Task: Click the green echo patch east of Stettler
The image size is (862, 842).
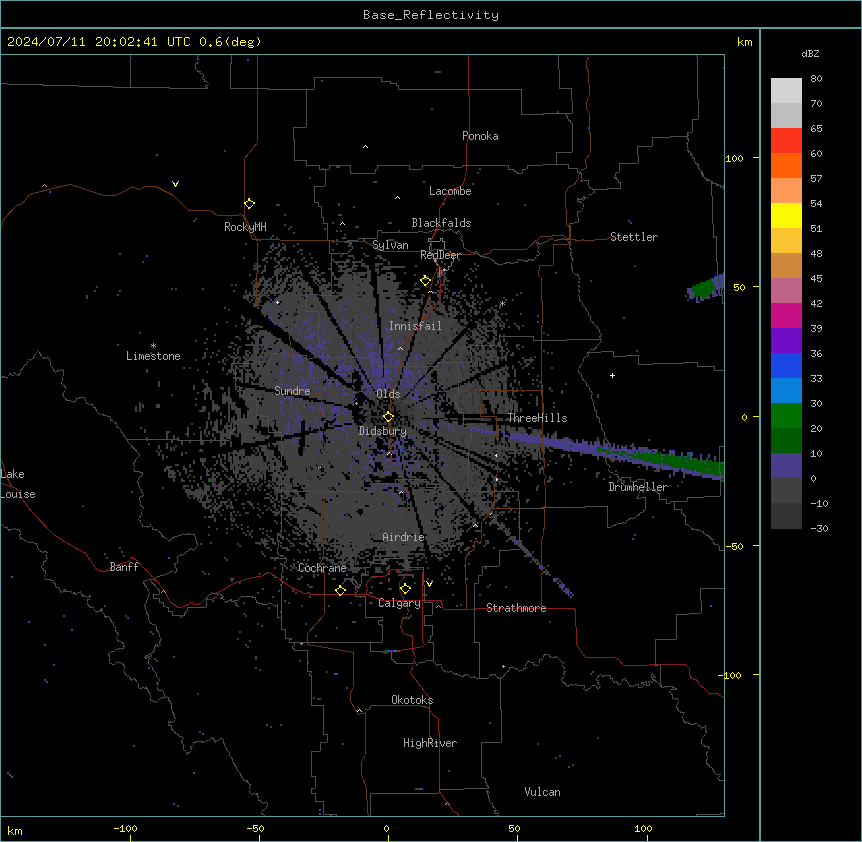Action: (x=703, y=288)
